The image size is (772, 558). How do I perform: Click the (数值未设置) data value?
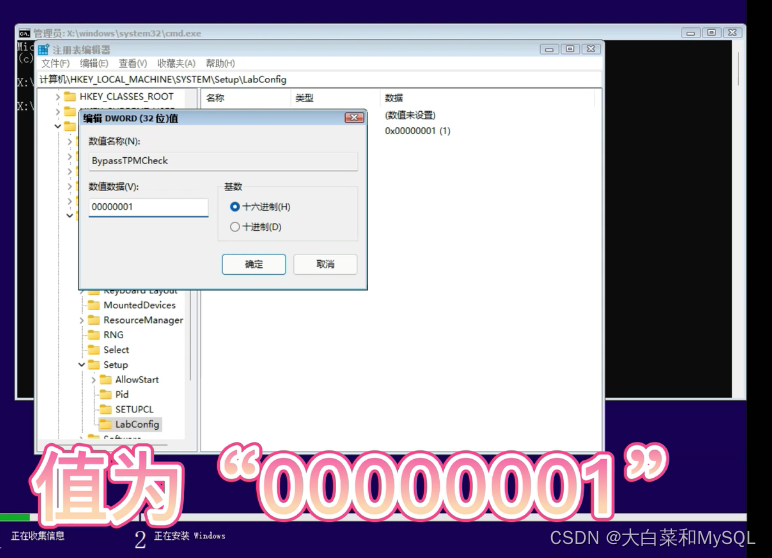pos(410,115)
